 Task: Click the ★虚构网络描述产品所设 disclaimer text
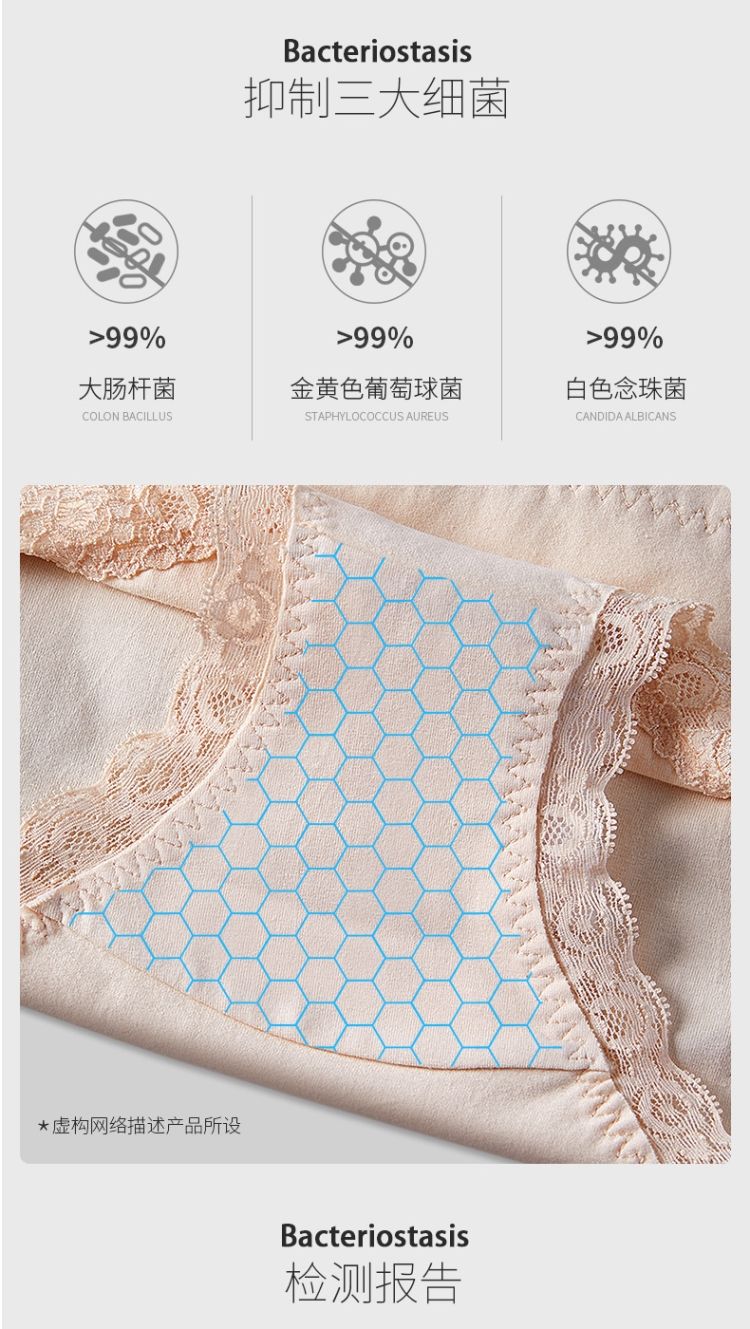[140, 1126]
